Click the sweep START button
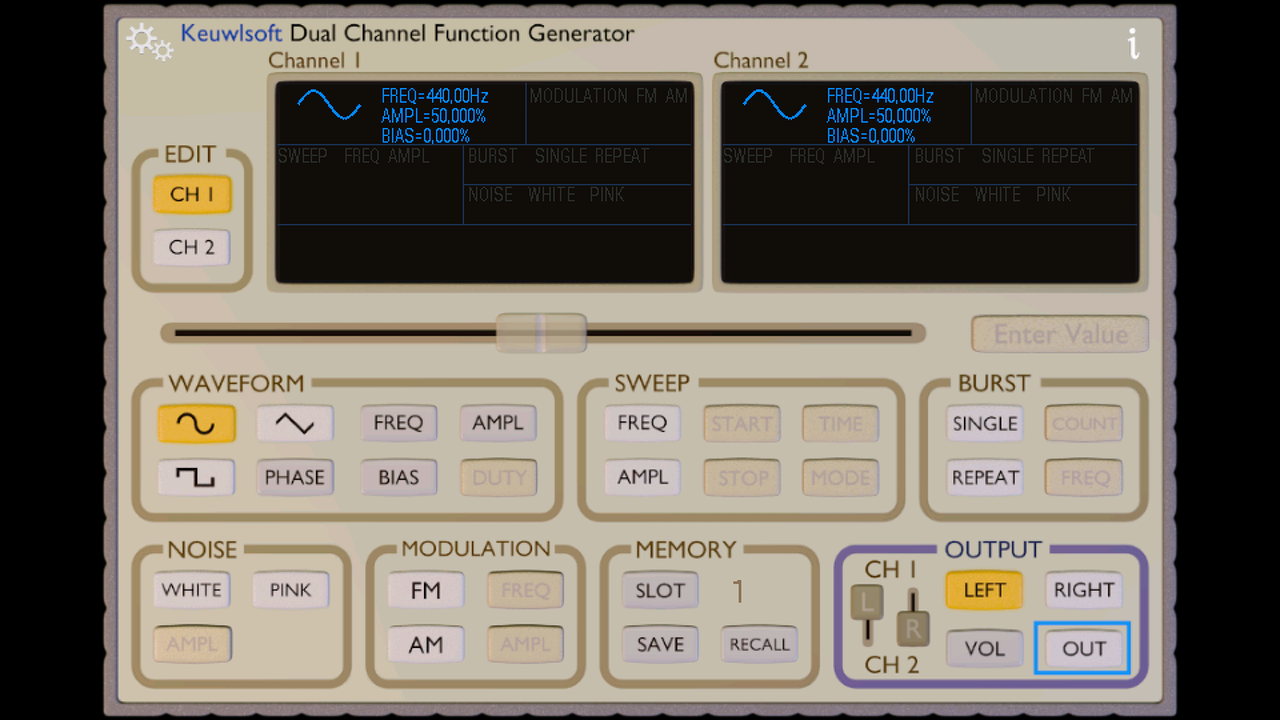The image size is (1280, 720). tap(742, 424)
